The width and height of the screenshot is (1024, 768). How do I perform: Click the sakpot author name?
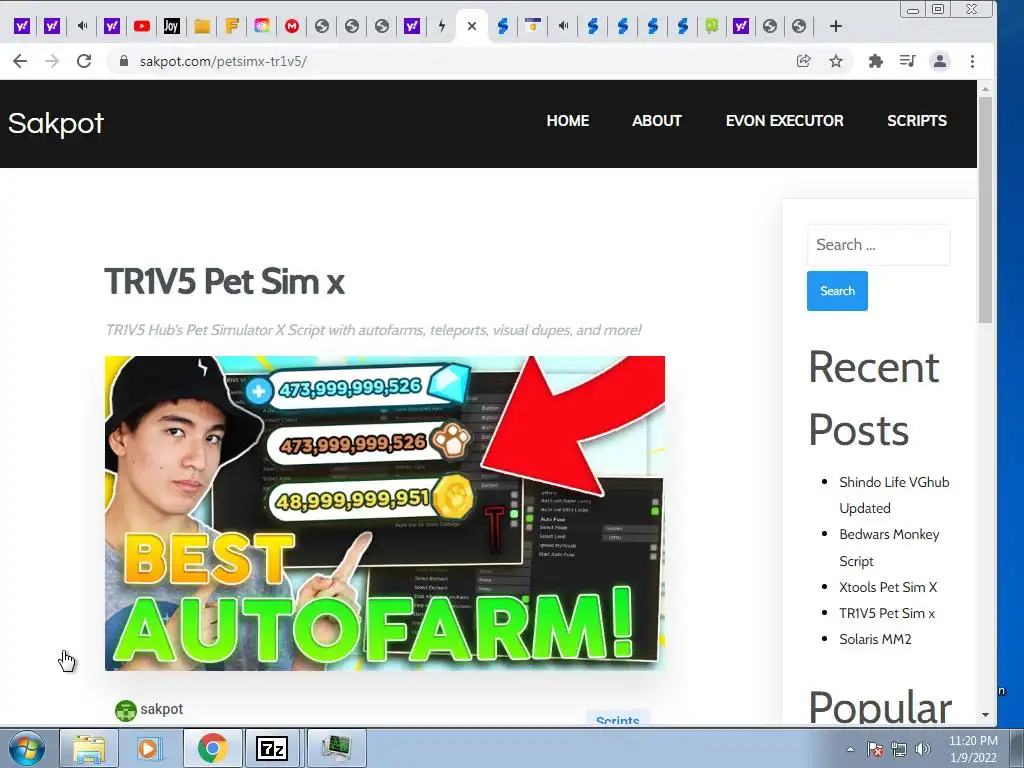point(161,709)
